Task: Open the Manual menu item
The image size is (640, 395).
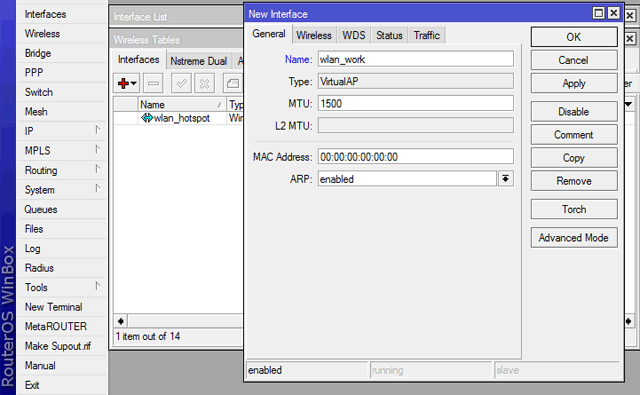Action: pos(62,366)
